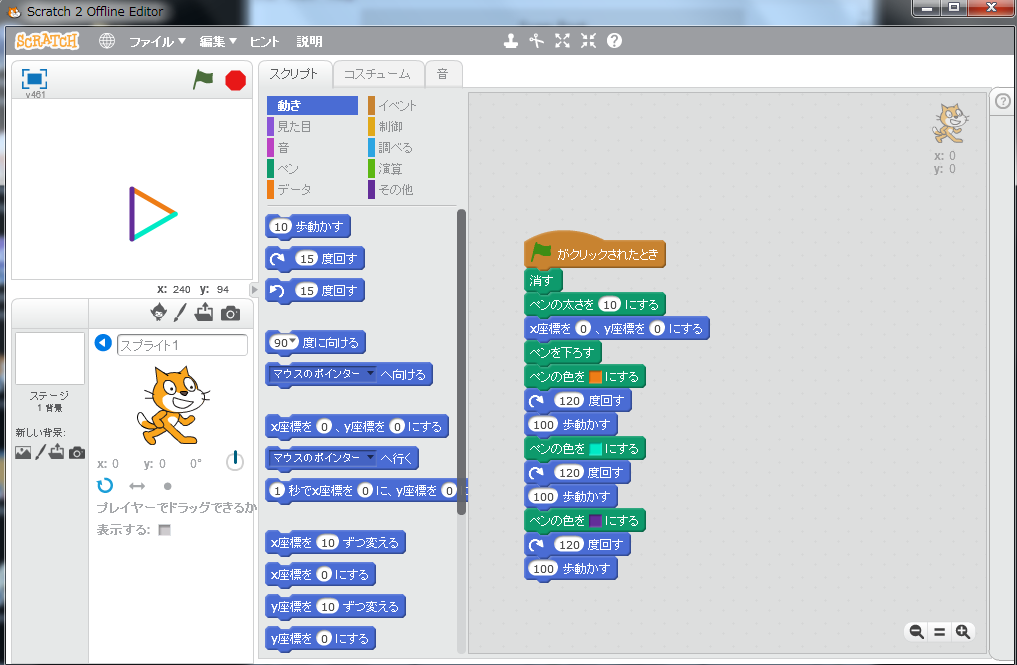
Task: Select the scissors delete tool
Action: pyautogui.click(x=537, y=41)
